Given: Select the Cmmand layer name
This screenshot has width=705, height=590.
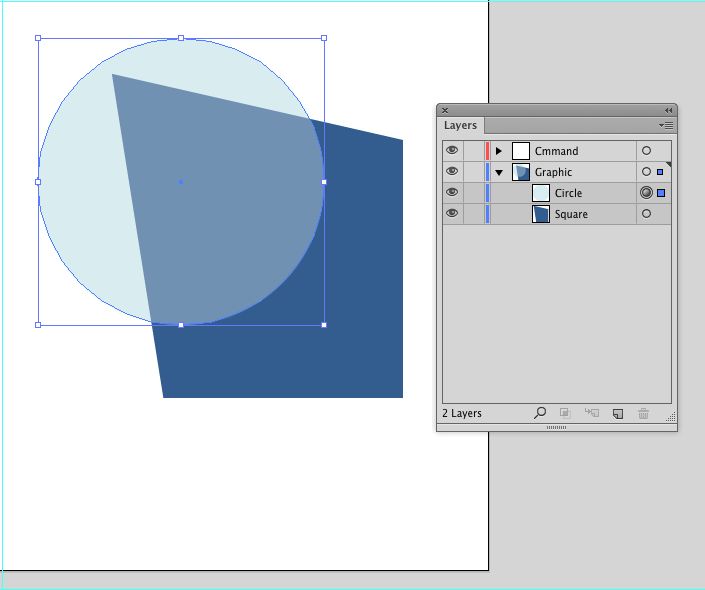Looking at the screenshot, I should (x=557, y=151).
